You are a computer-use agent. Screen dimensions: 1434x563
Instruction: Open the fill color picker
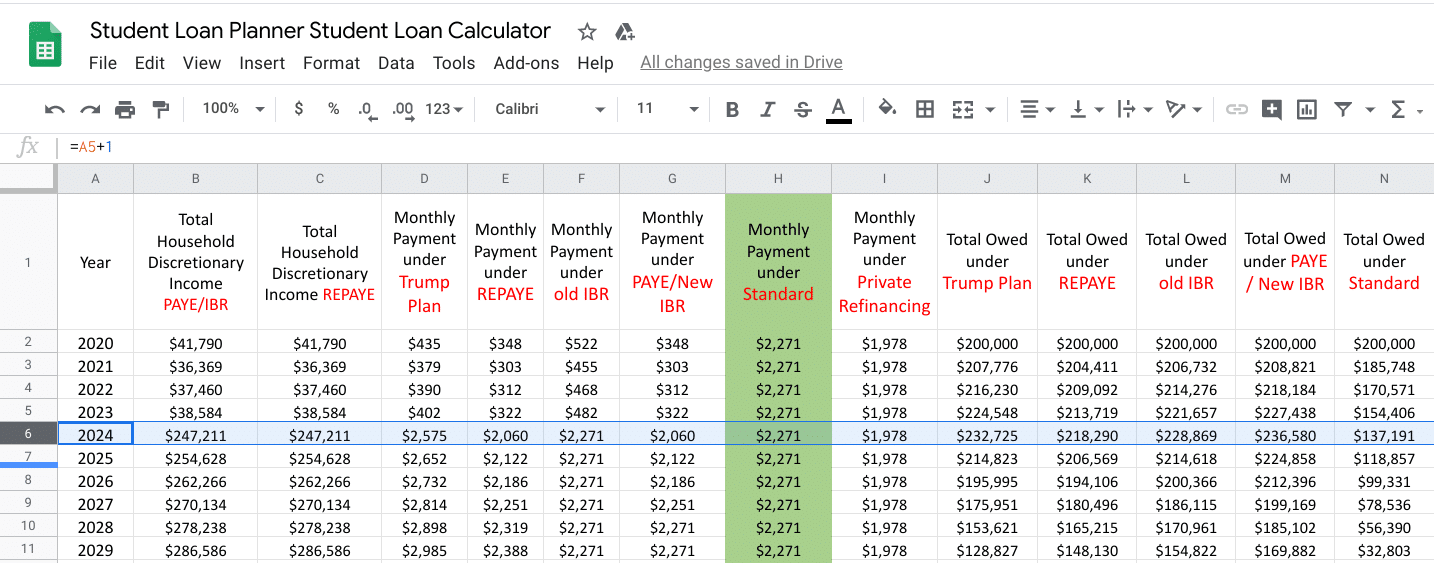(x=887, y=109)
